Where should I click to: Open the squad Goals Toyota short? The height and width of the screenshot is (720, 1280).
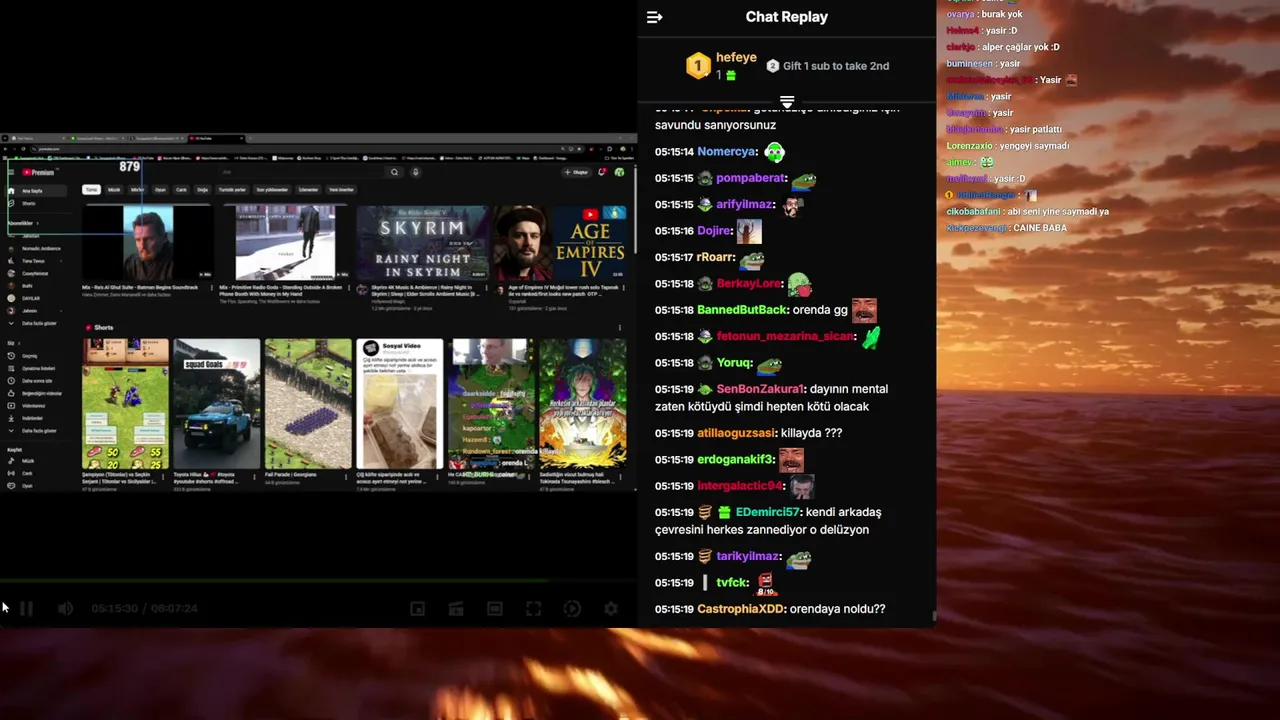(216, 404)
